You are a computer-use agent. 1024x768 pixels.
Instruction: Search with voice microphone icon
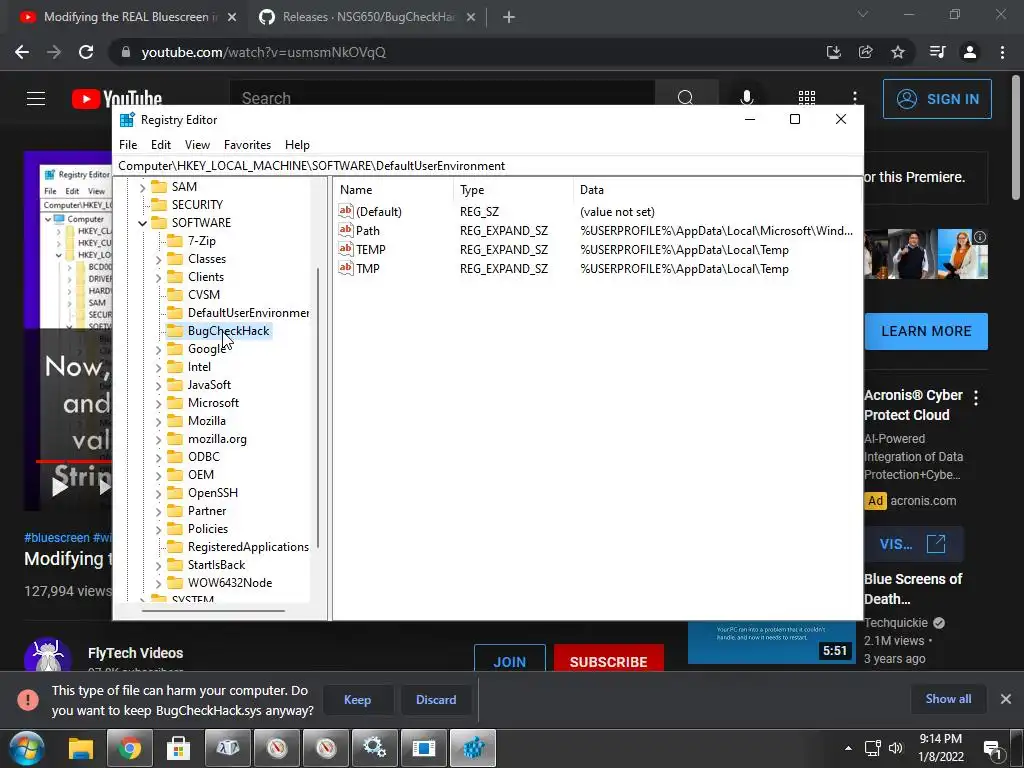[746, 99]
